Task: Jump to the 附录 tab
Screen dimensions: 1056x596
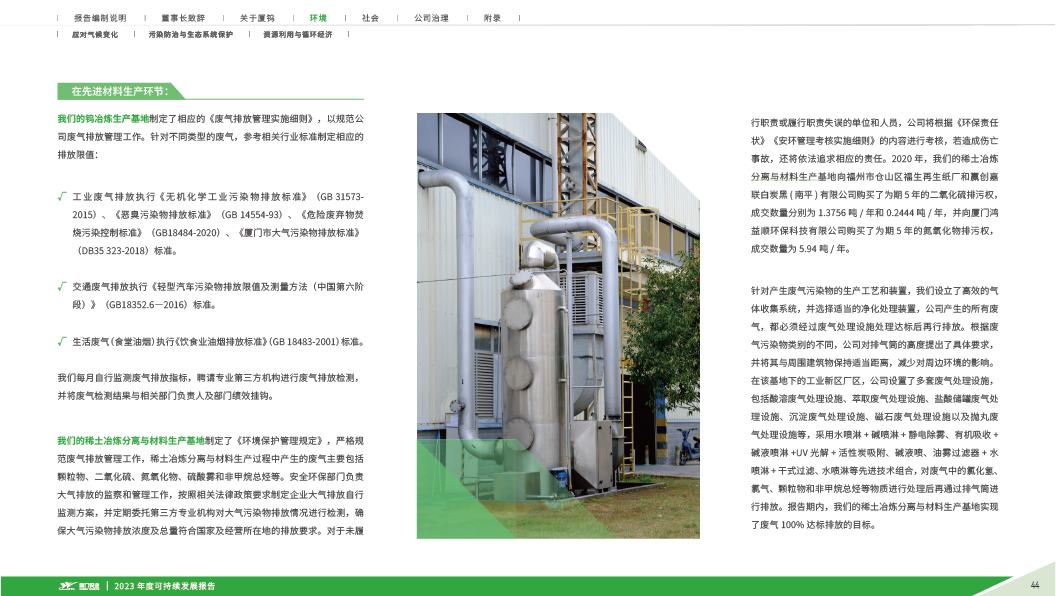Action: click(x=492, y=18)
